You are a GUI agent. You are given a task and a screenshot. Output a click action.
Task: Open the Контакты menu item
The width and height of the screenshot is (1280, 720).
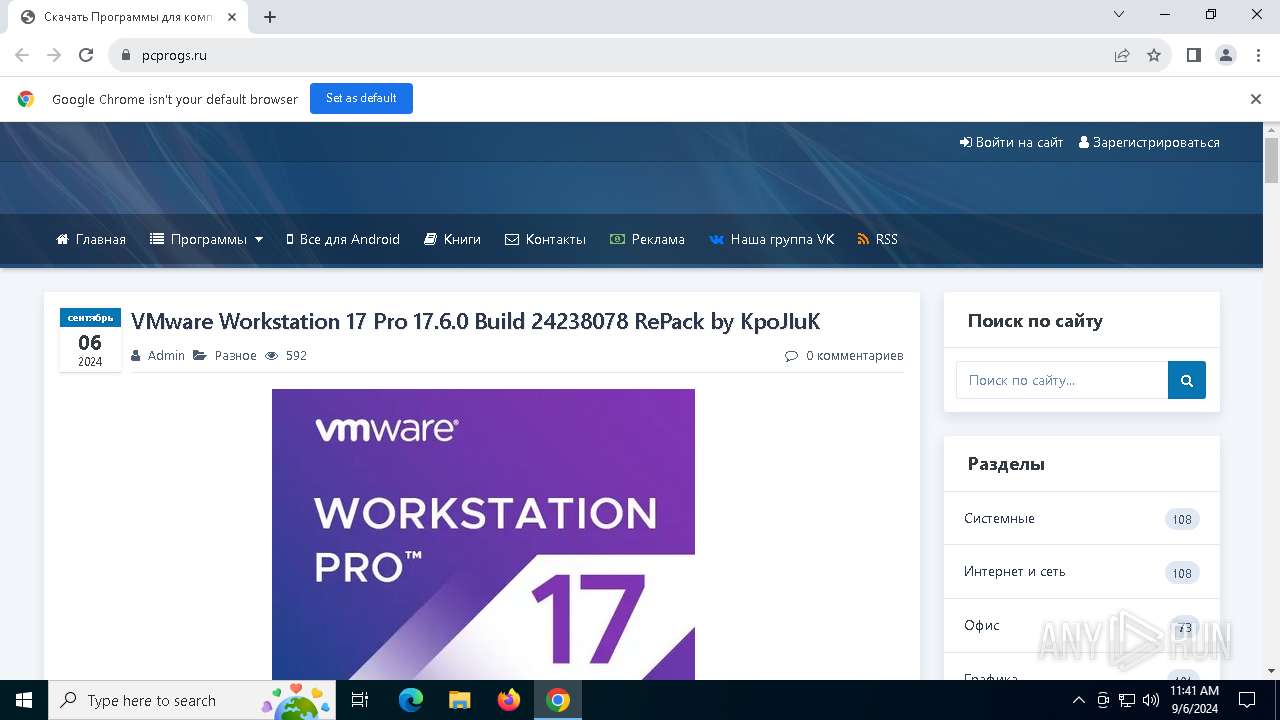545,239
